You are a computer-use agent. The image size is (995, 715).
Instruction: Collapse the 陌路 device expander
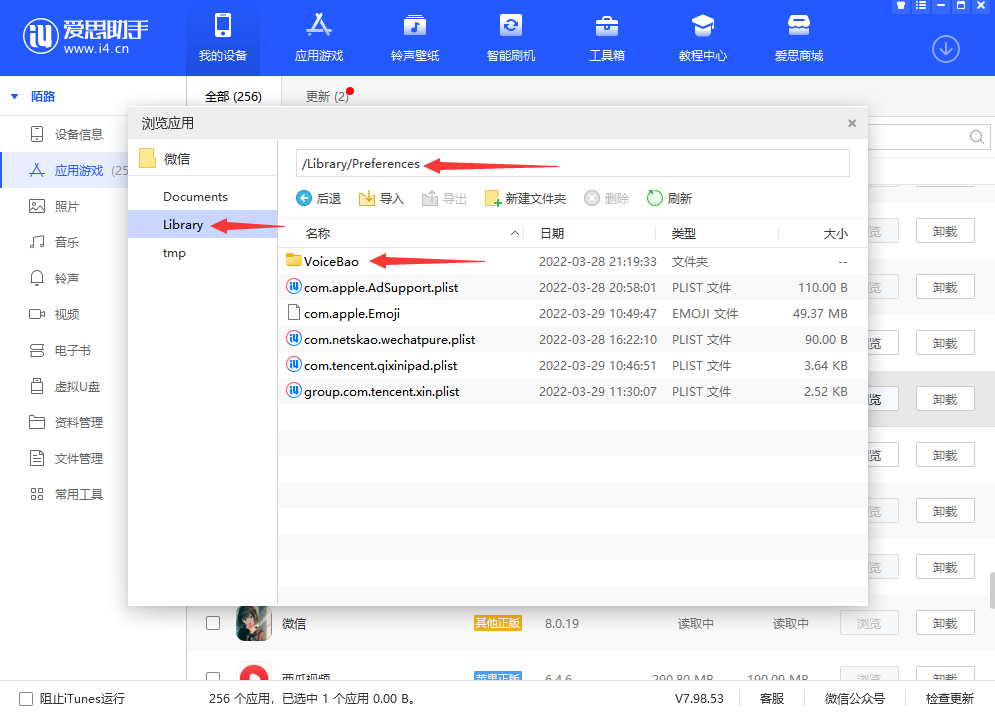(15, 96)
